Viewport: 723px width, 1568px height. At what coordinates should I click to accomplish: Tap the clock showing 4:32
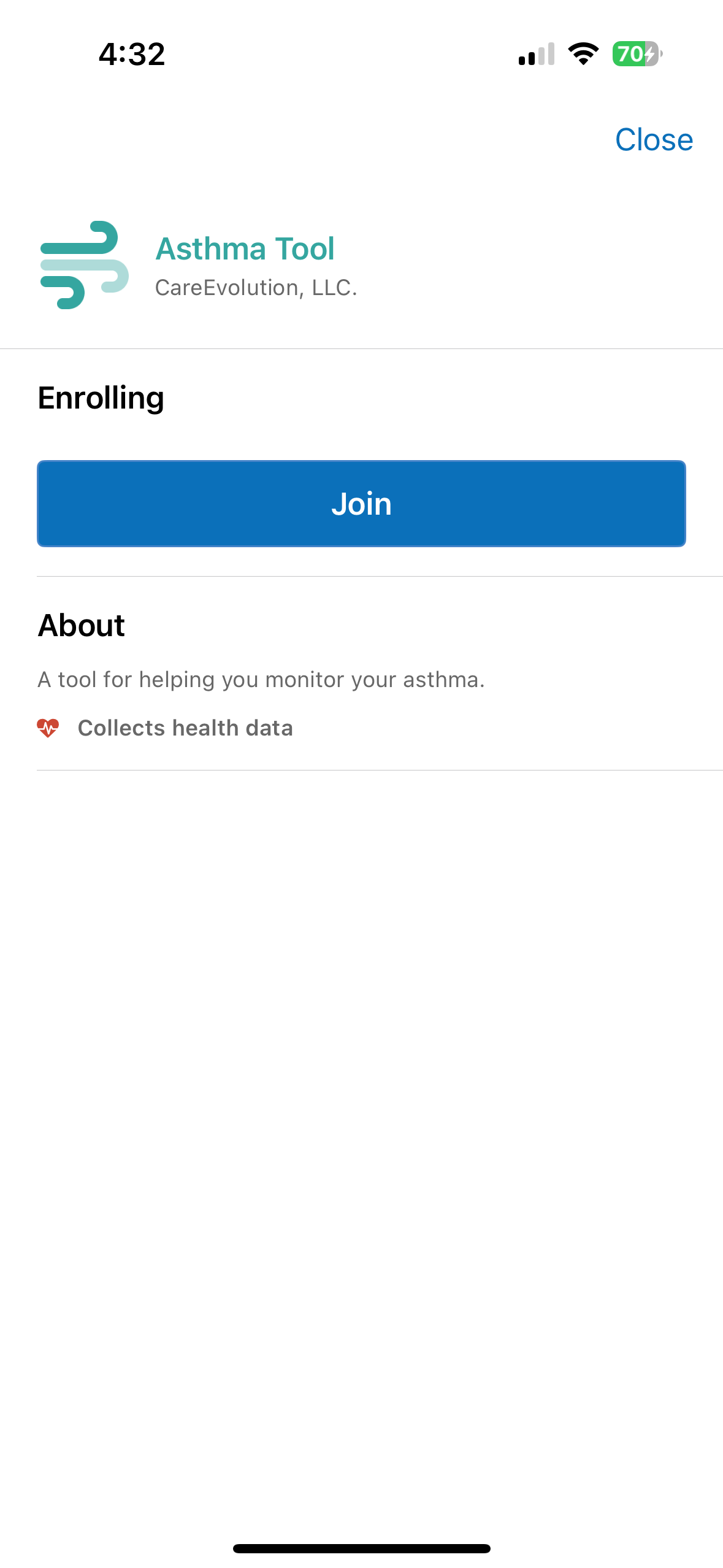click(131, 55)
